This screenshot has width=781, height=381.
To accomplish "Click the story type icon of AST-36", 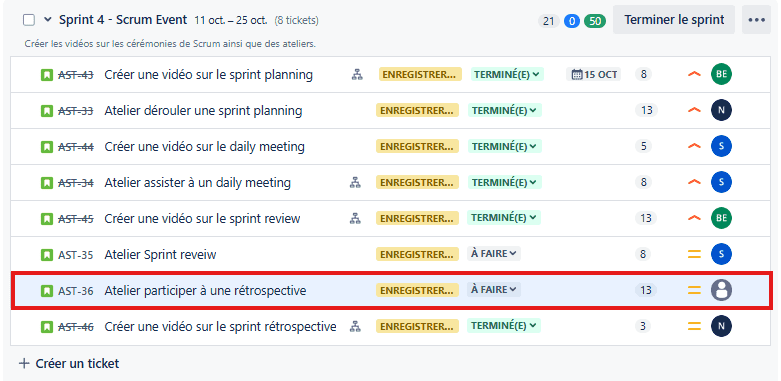I will coord(46,290).
